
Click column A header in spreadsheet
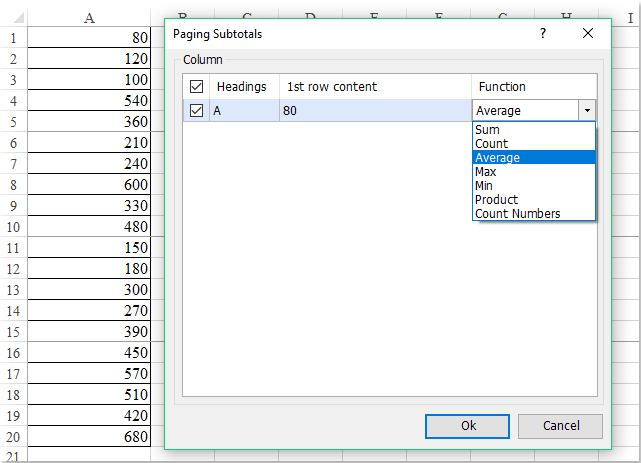[x=89, y=18]
